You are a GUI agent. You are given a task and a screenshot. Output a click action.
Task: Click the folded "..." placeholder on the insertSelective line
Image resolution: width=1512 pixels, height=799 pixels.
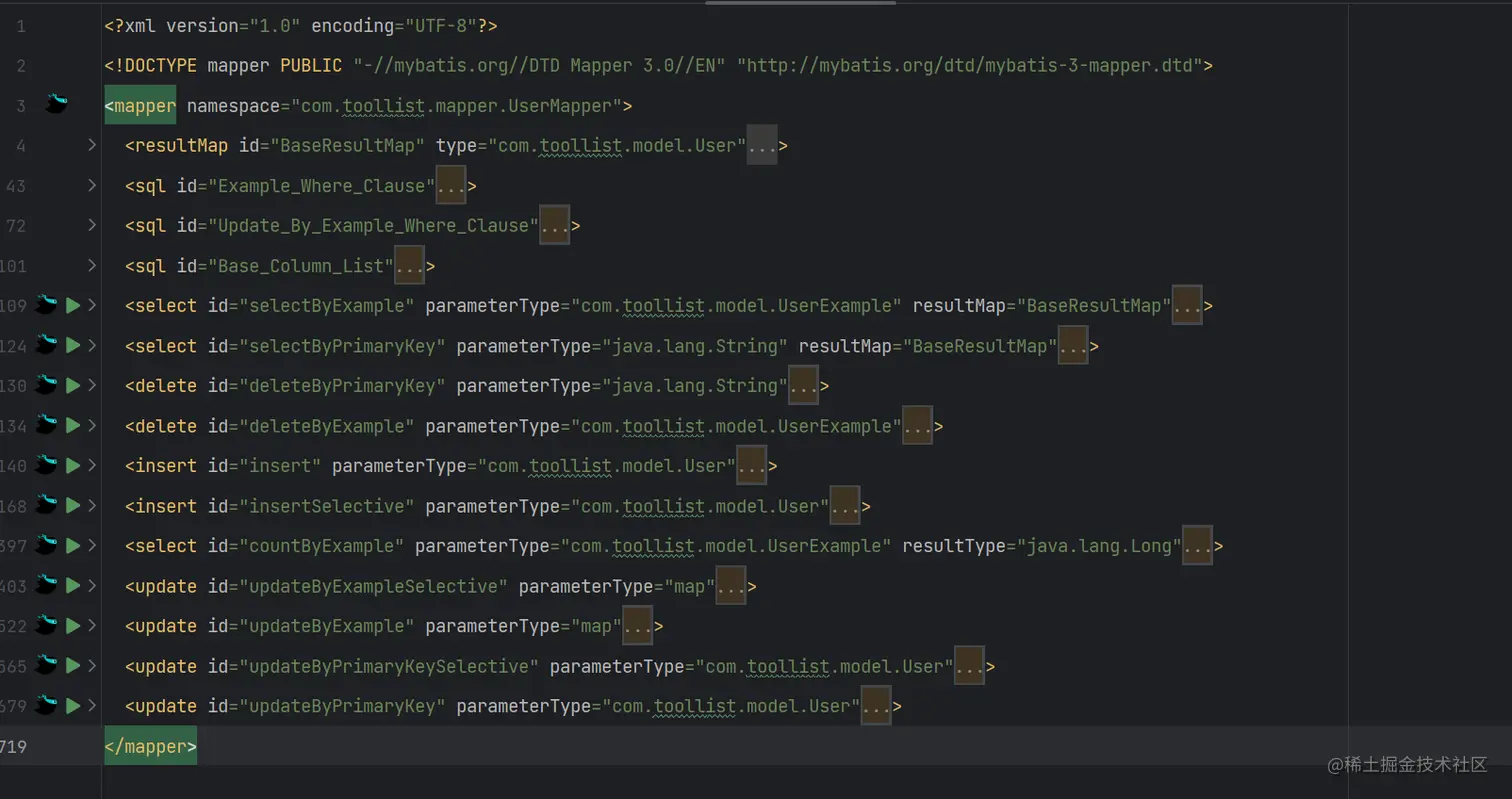(845, 506)
